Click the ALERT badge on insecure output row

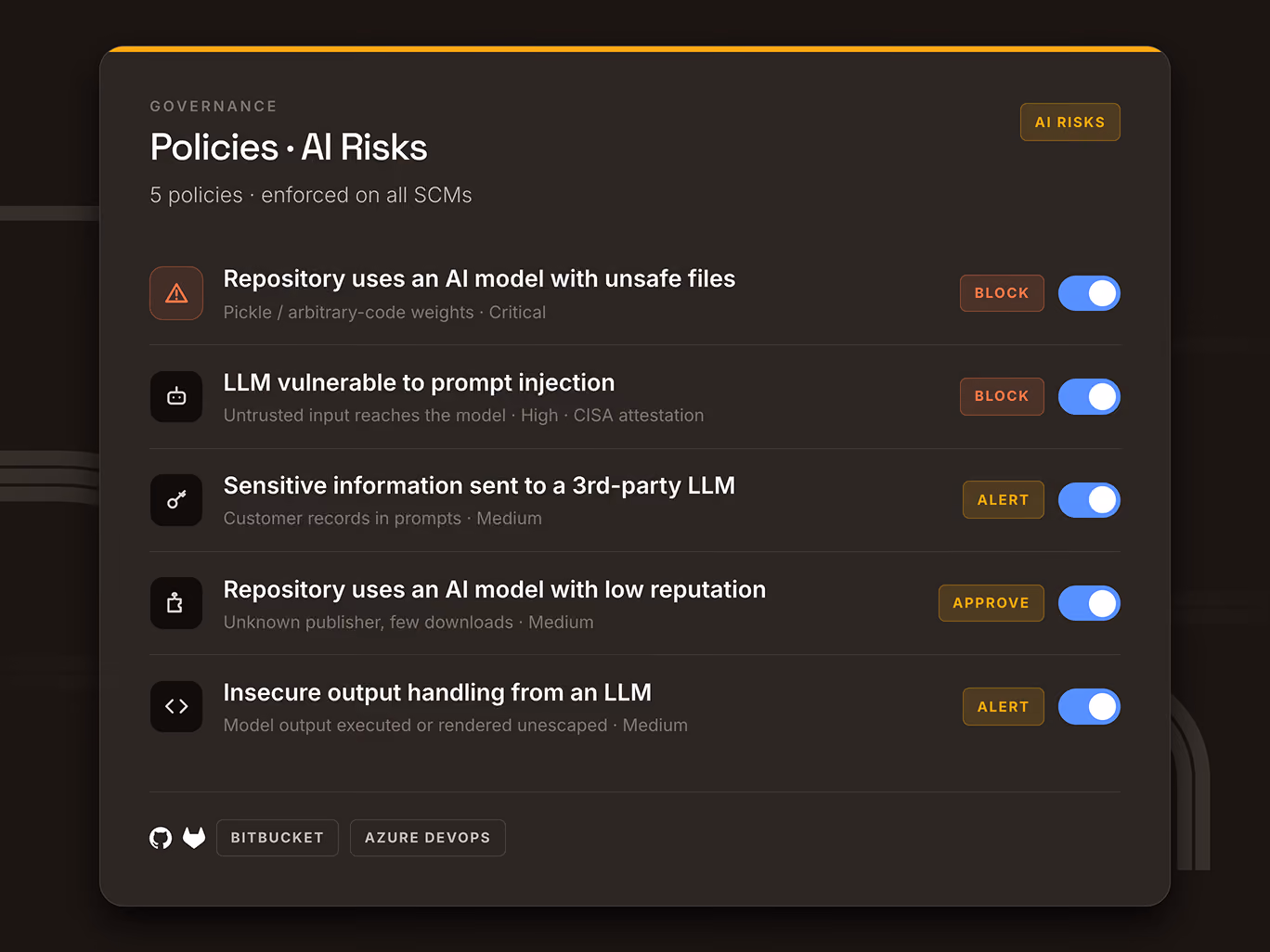[1004, 707]
